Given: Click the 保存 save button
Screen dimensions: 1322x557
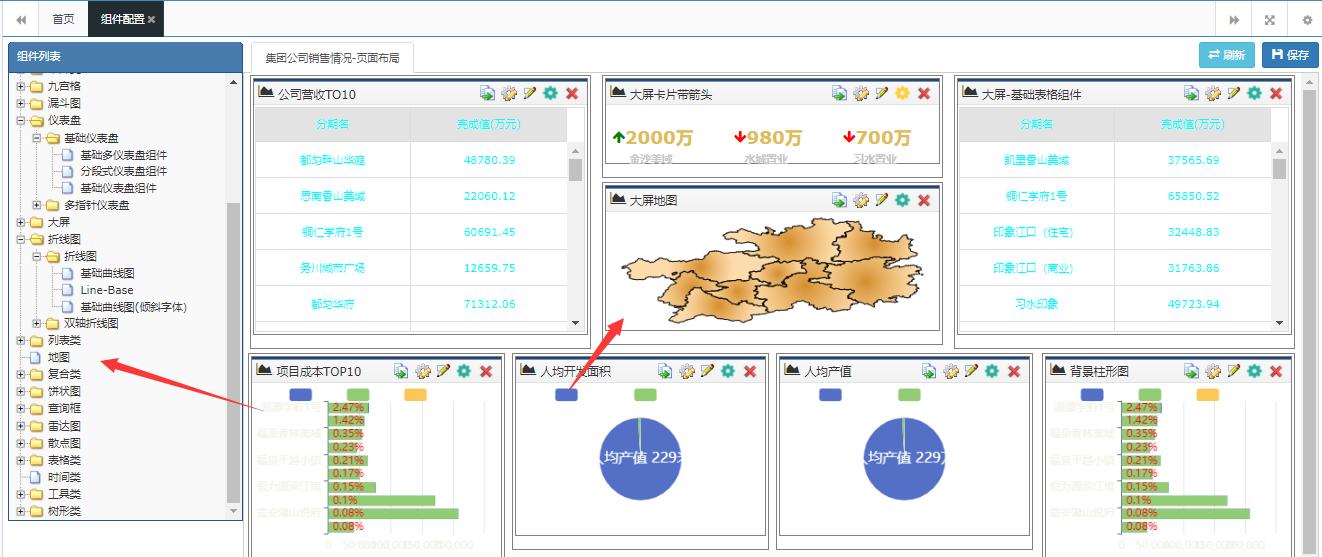Looking at the screenshot, I should (x=1289, y=55).
